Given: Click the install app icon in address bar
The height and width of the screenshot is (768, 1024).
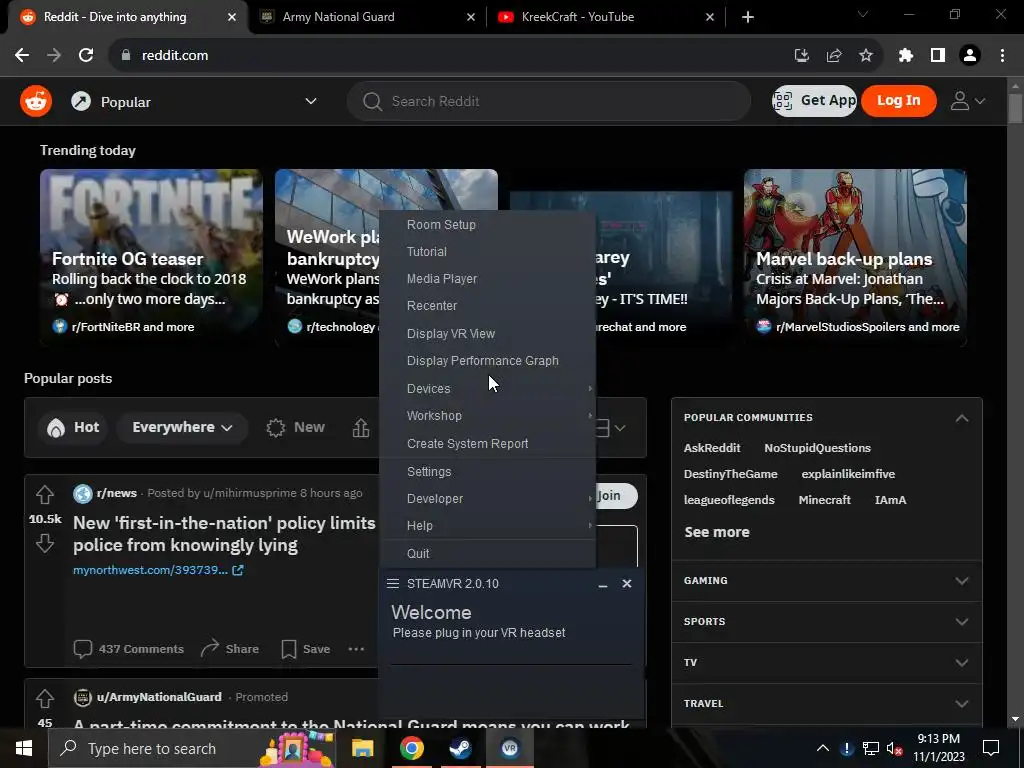Looking at the screenshot, I should (x=802, y=56).
